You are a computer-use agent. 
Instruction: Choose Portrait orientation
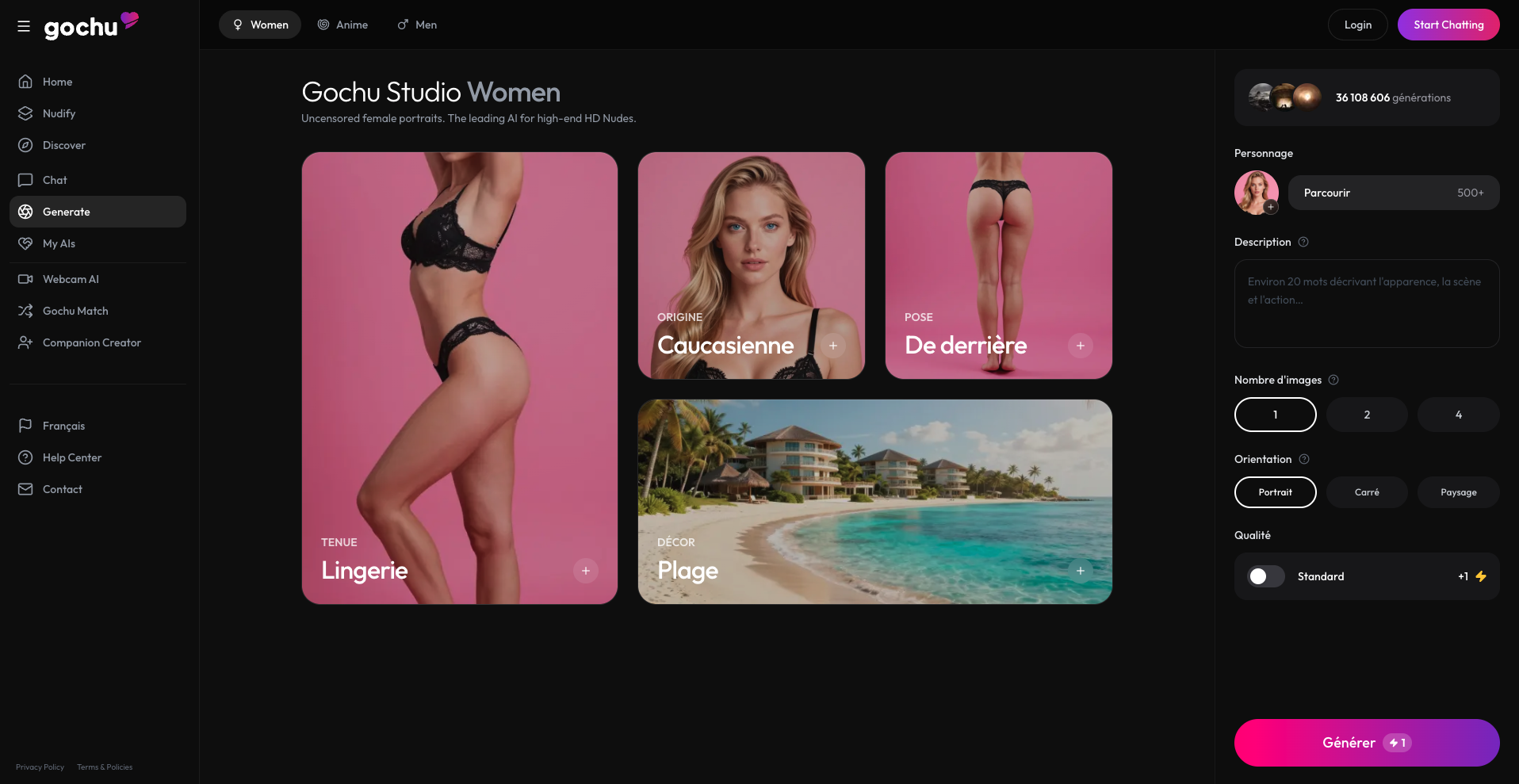point(1276,492)
